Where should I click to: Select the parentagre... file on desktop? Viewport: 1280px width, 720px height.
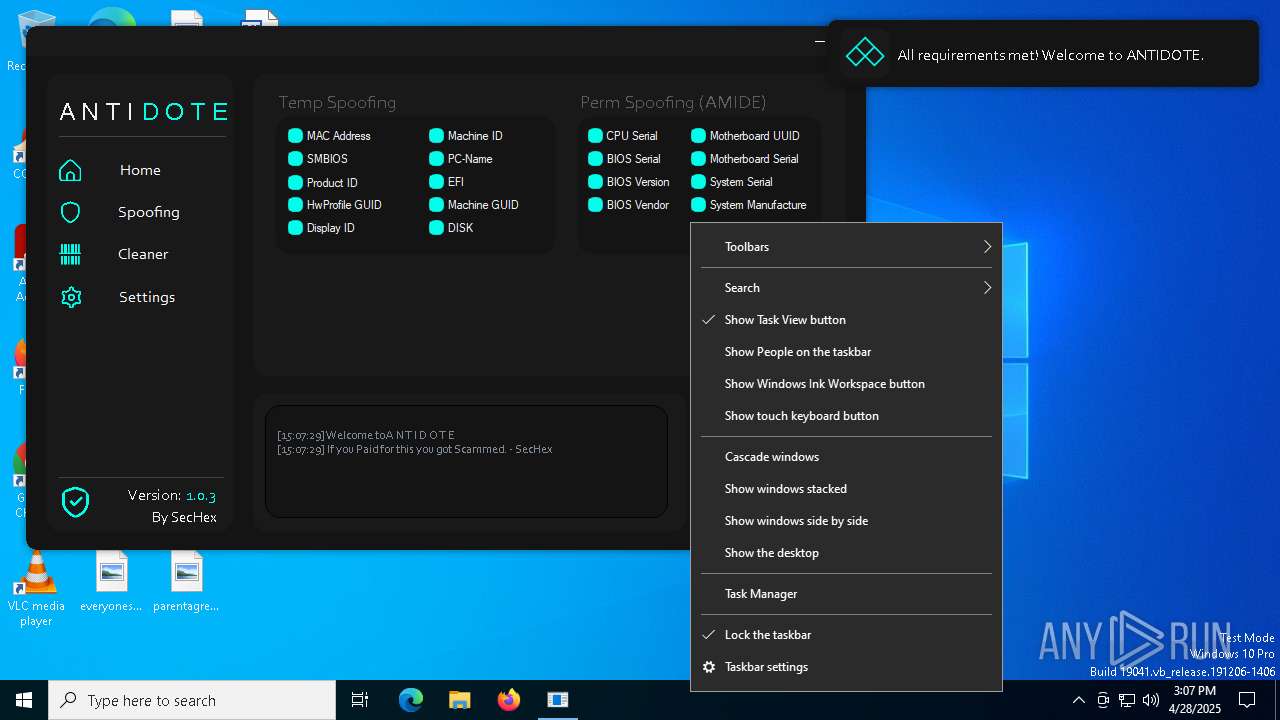[x=186, y=582]
